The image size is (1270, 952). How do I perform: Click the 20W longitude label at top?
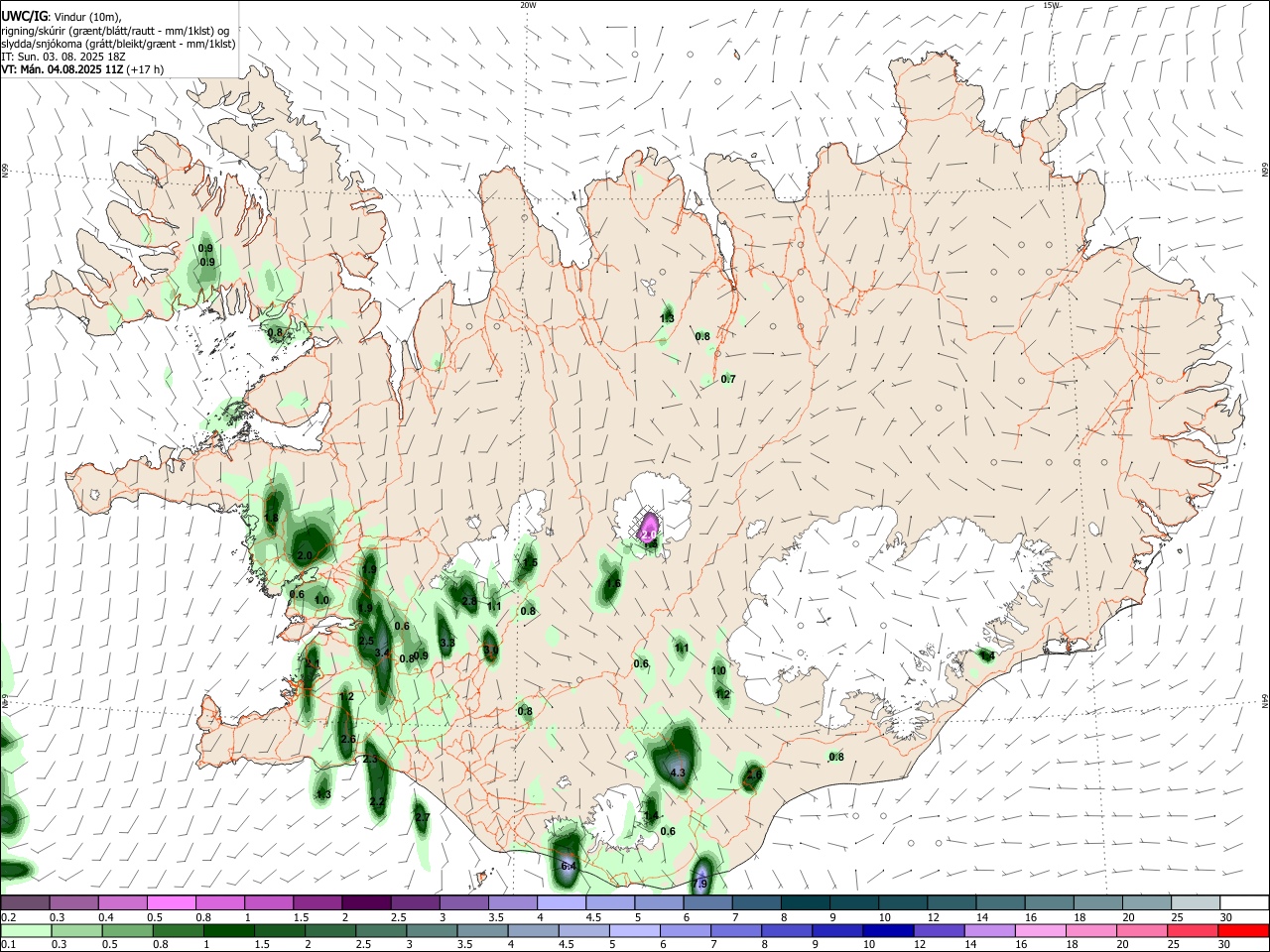(528, 5)
